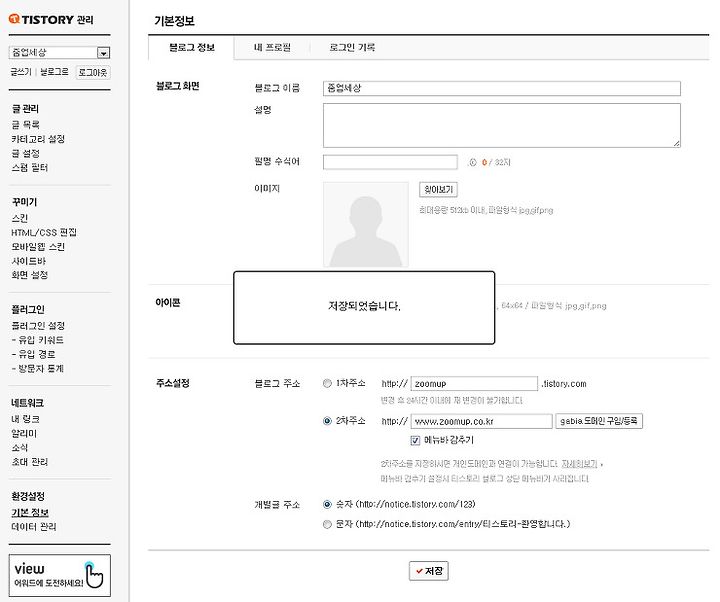
Task: Select the 문자 individual post address option
Action: click(327, 524)
